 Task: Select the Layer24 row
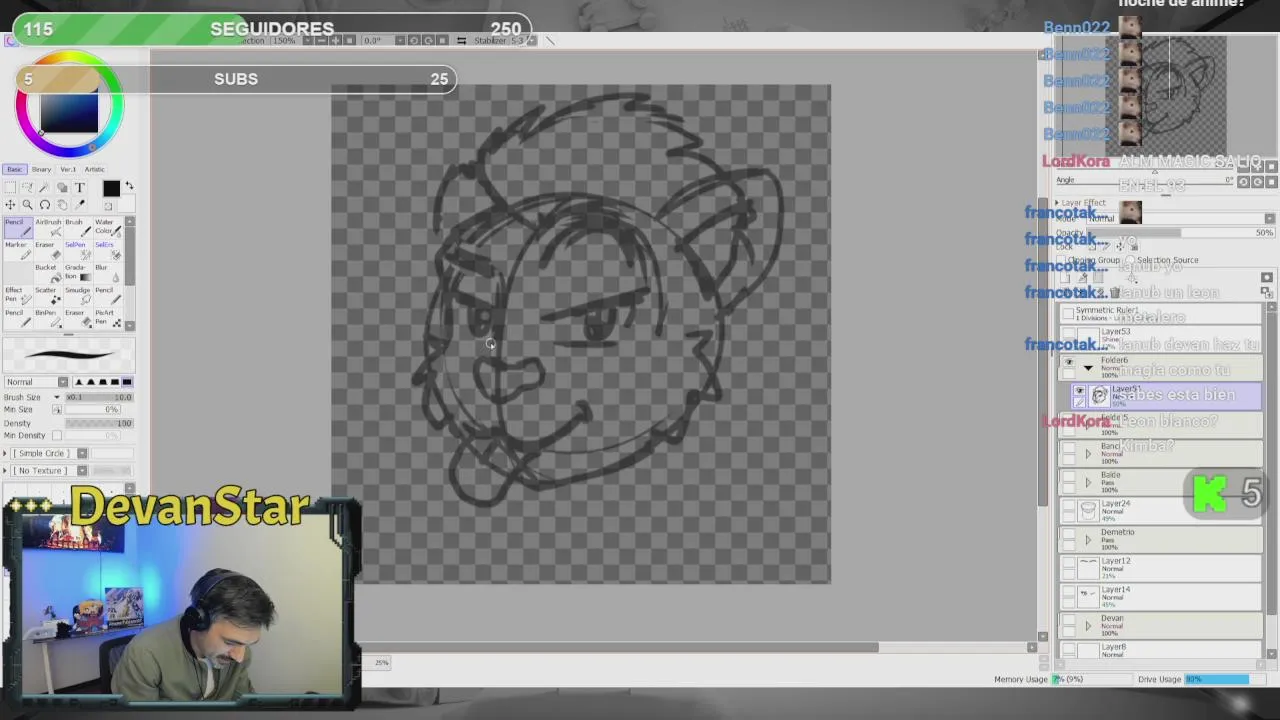(x=1160, y=510)
